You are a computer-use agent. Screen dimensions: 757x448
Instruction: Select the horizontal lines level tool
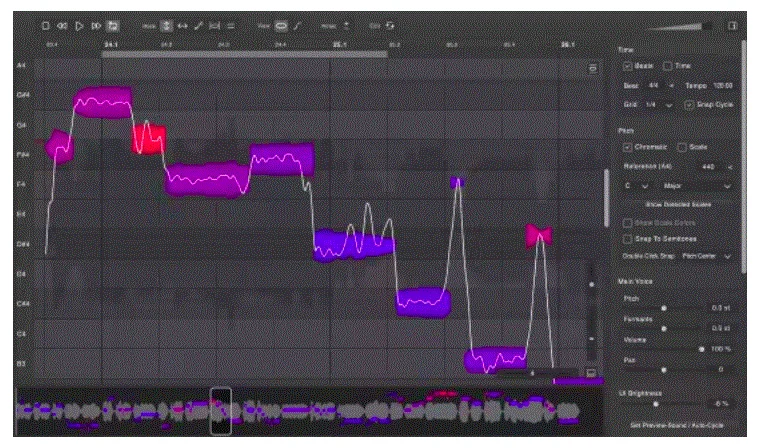coord(231,26)
